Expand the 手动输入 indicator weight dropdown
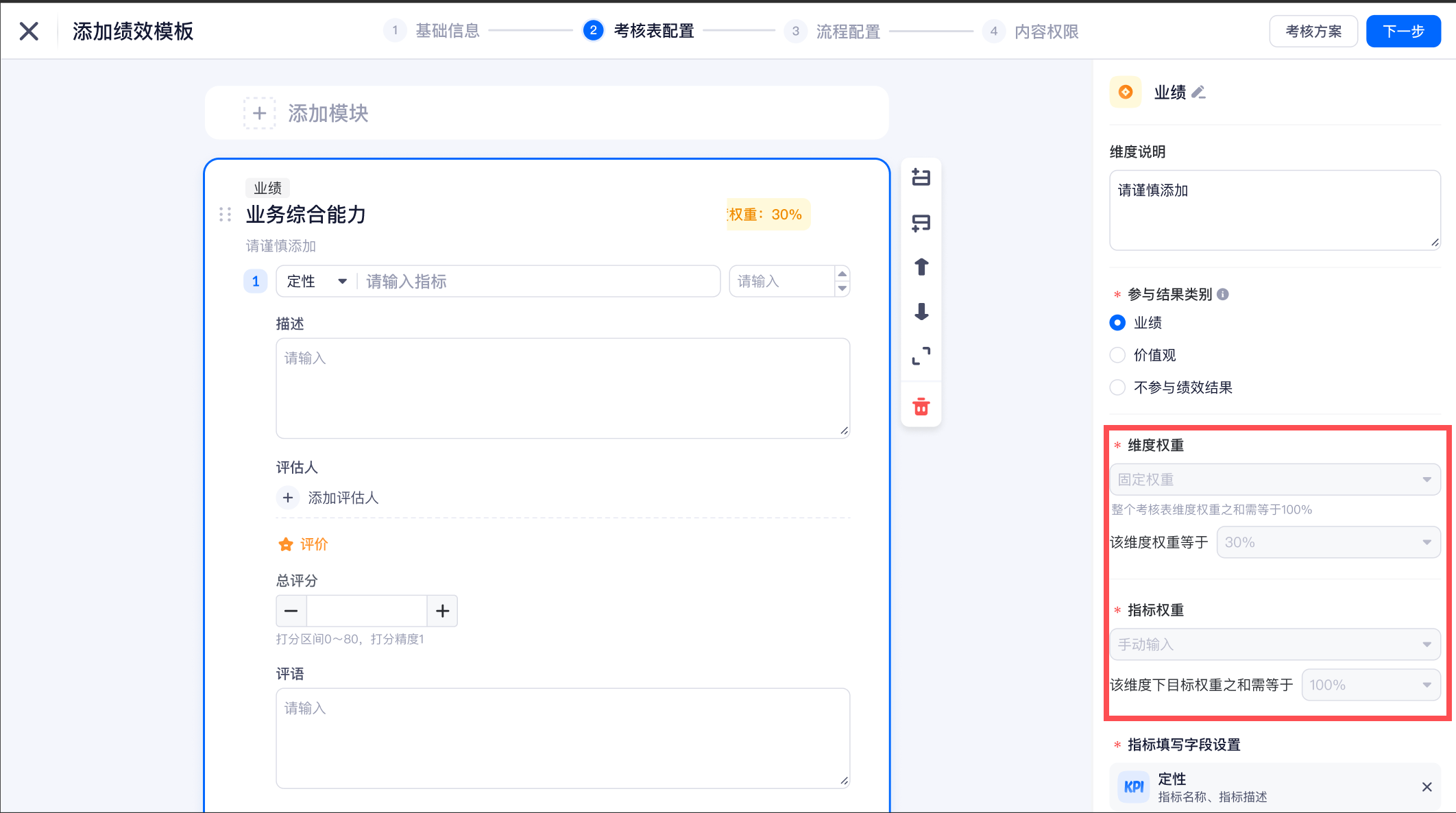The width and height of the screenshot is (1456, 813). [1274, 644]
